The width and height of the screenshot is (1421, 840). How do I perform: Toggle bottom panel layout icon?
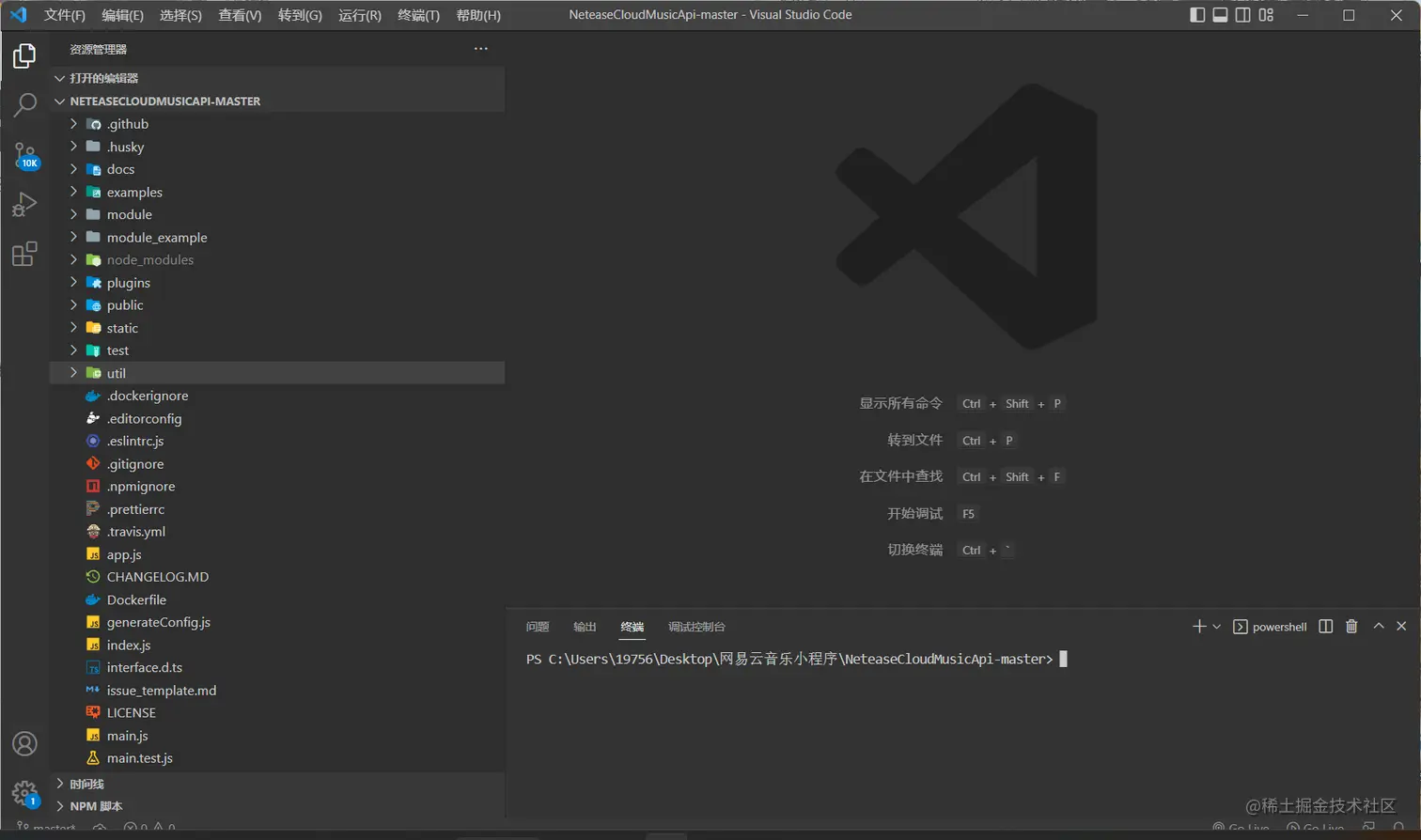[x=1220, y=15]
